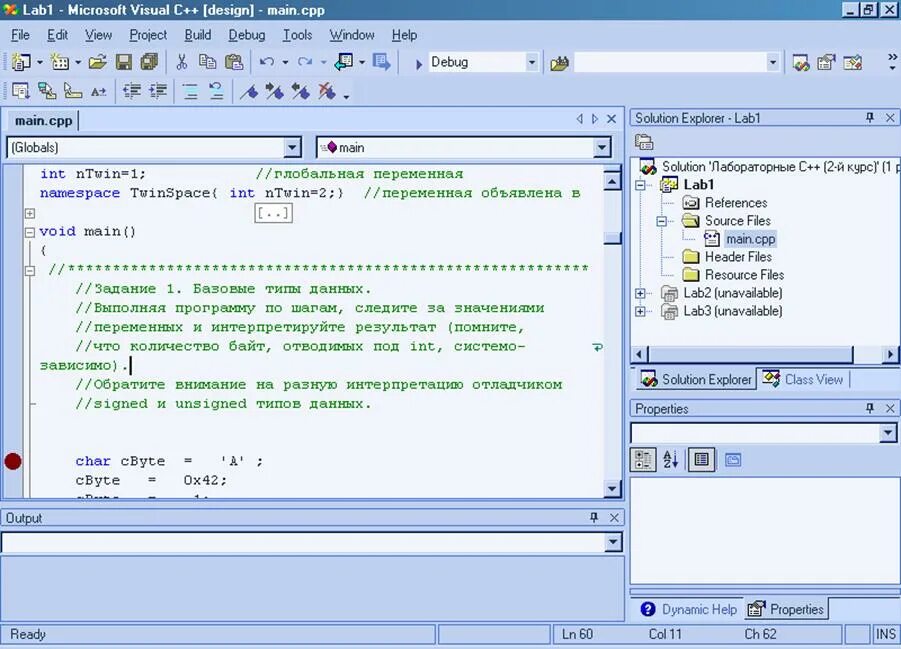The image size is (901, 649).
Task: Open the Debug menu
Action: (247, 35)
